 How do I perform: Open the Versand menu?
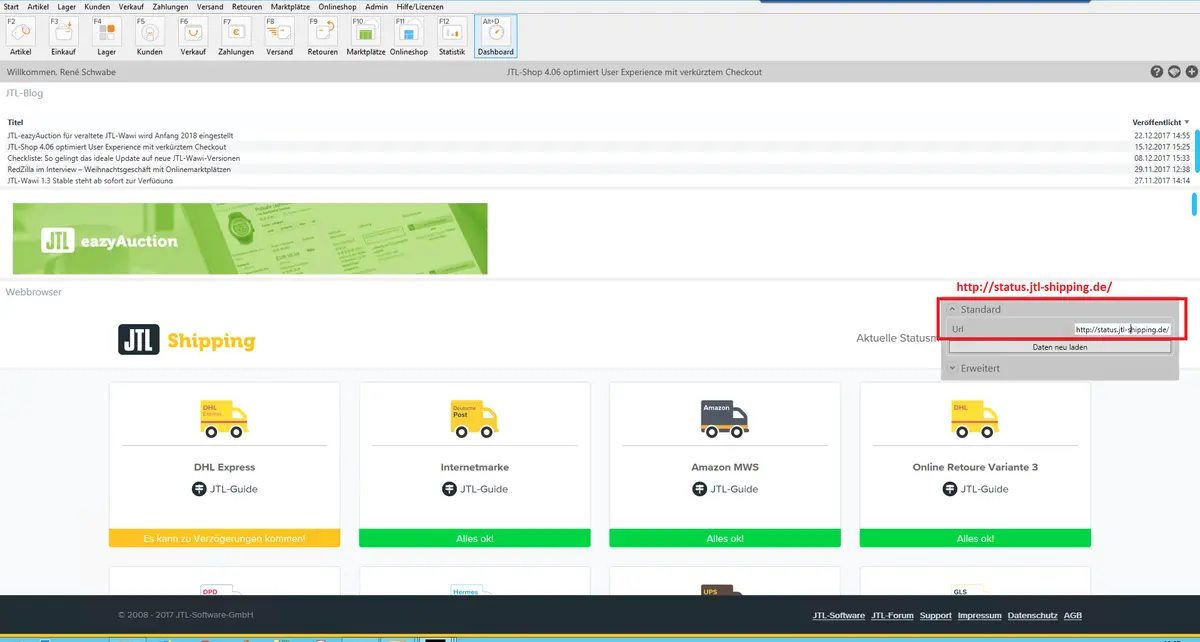point(210,6)
